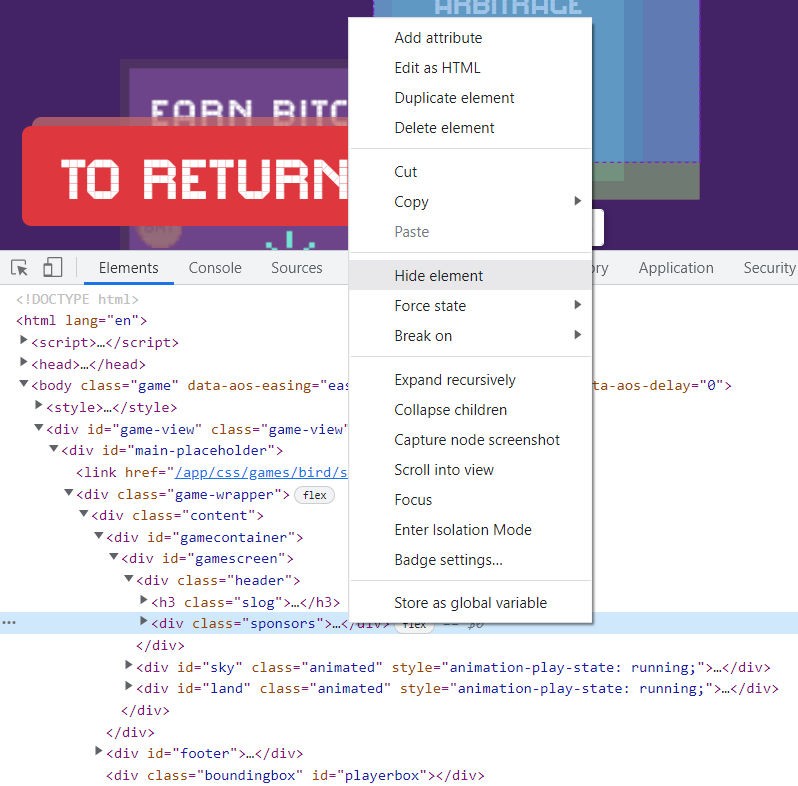Select the div id footer line
Screen dimensions: 798x786
pos(204,753)
